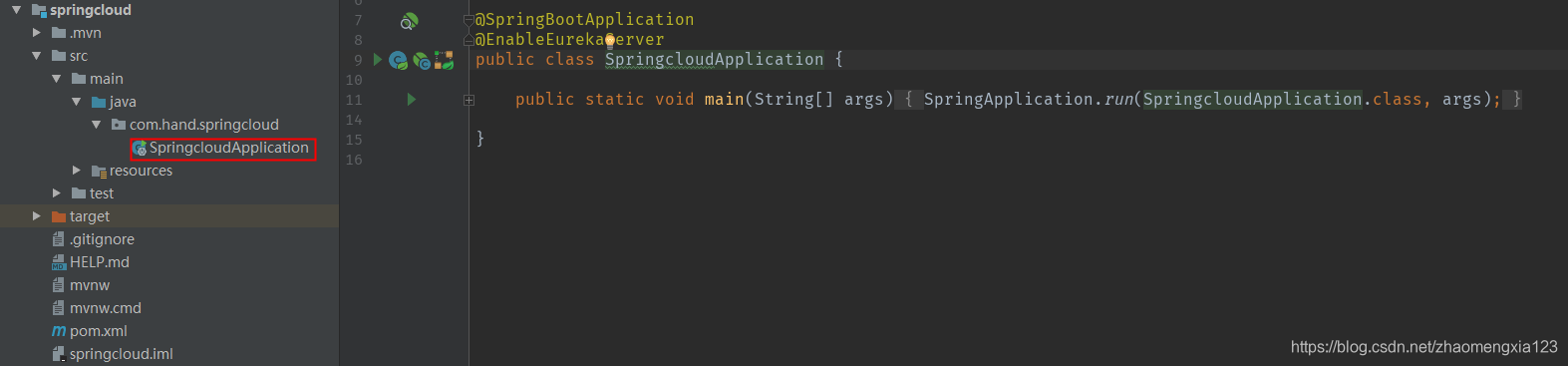Screen dimensions: 1568x366
Task: Open pom.xml Maven file
Action: 99,331
